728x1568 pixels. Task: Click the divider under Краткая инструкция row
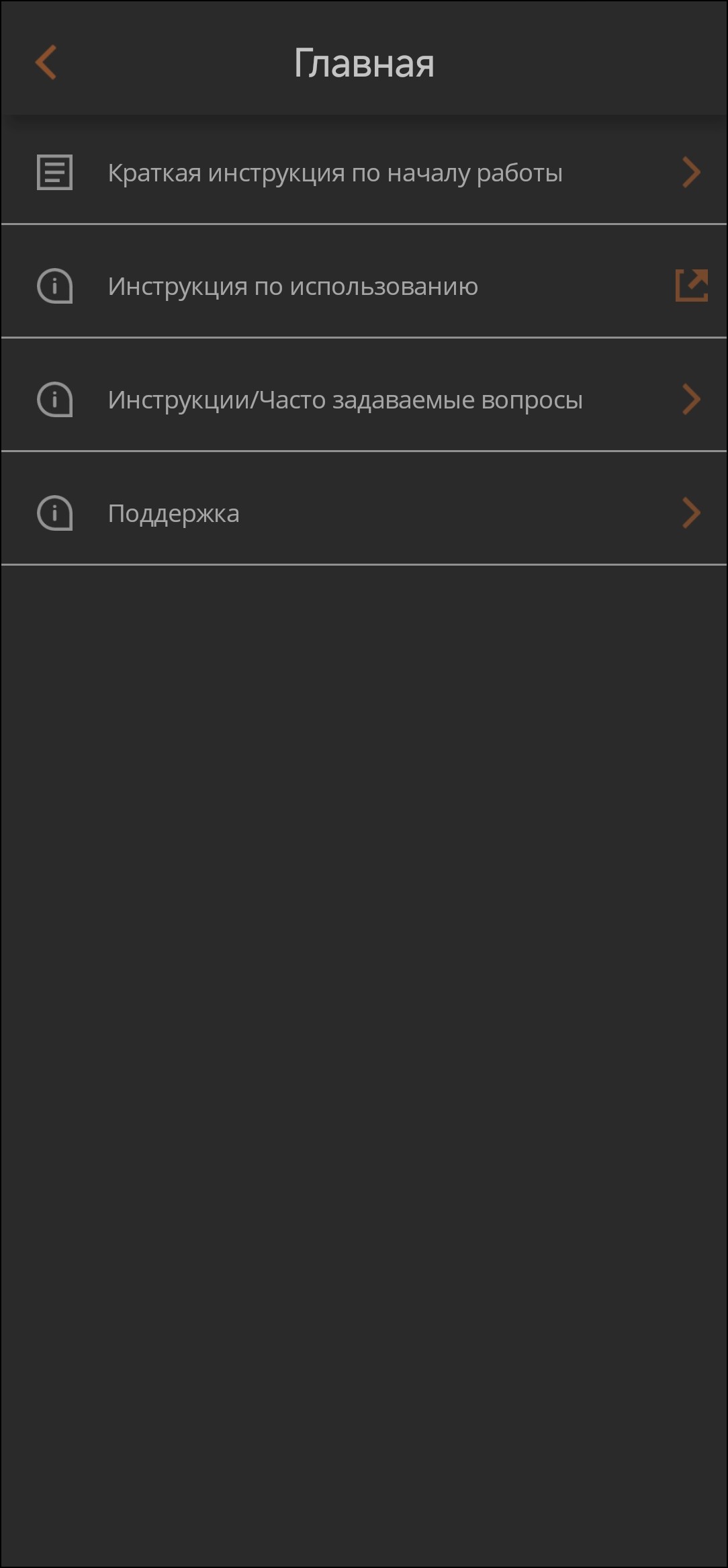364,224
